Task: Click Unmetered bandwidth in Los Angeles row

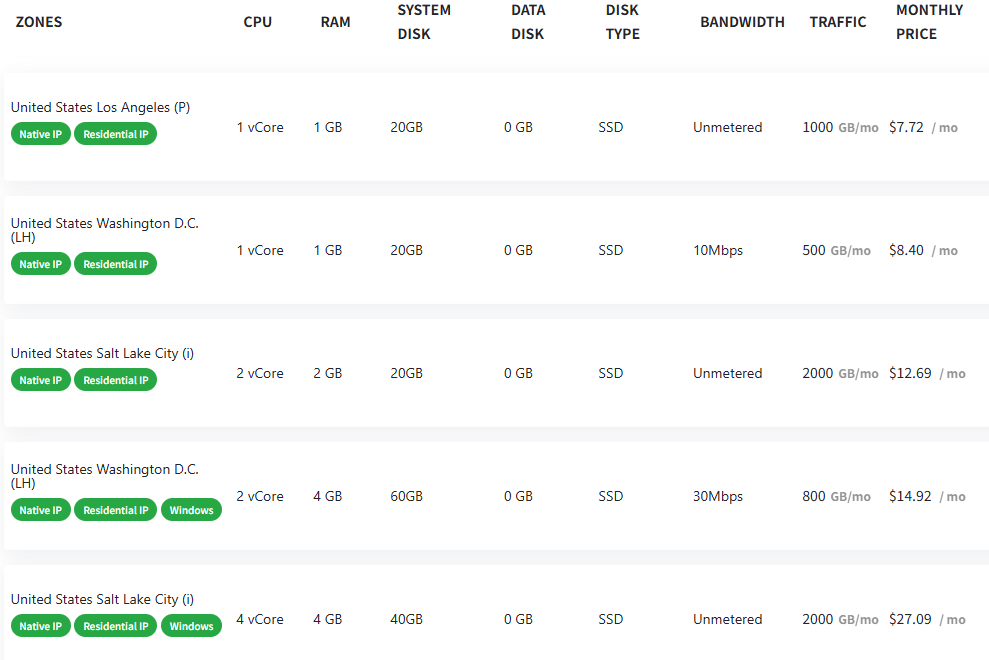Action: [x=727, y=127]
